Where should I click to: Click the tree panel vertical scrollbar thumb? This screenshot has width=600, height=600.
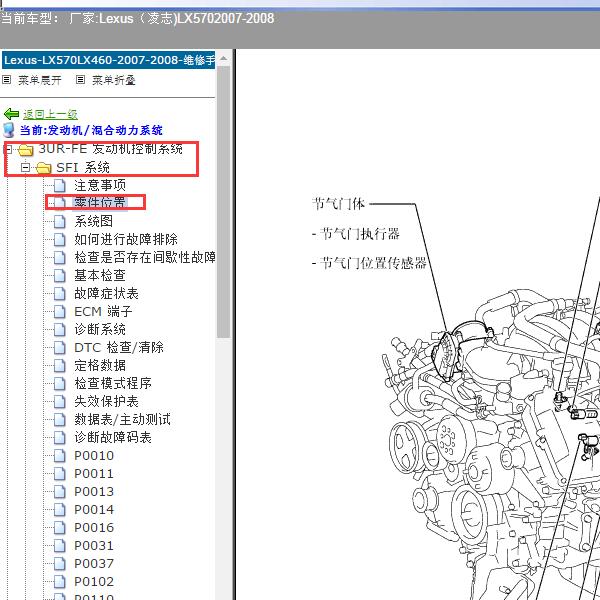click(x=223, y=202)
